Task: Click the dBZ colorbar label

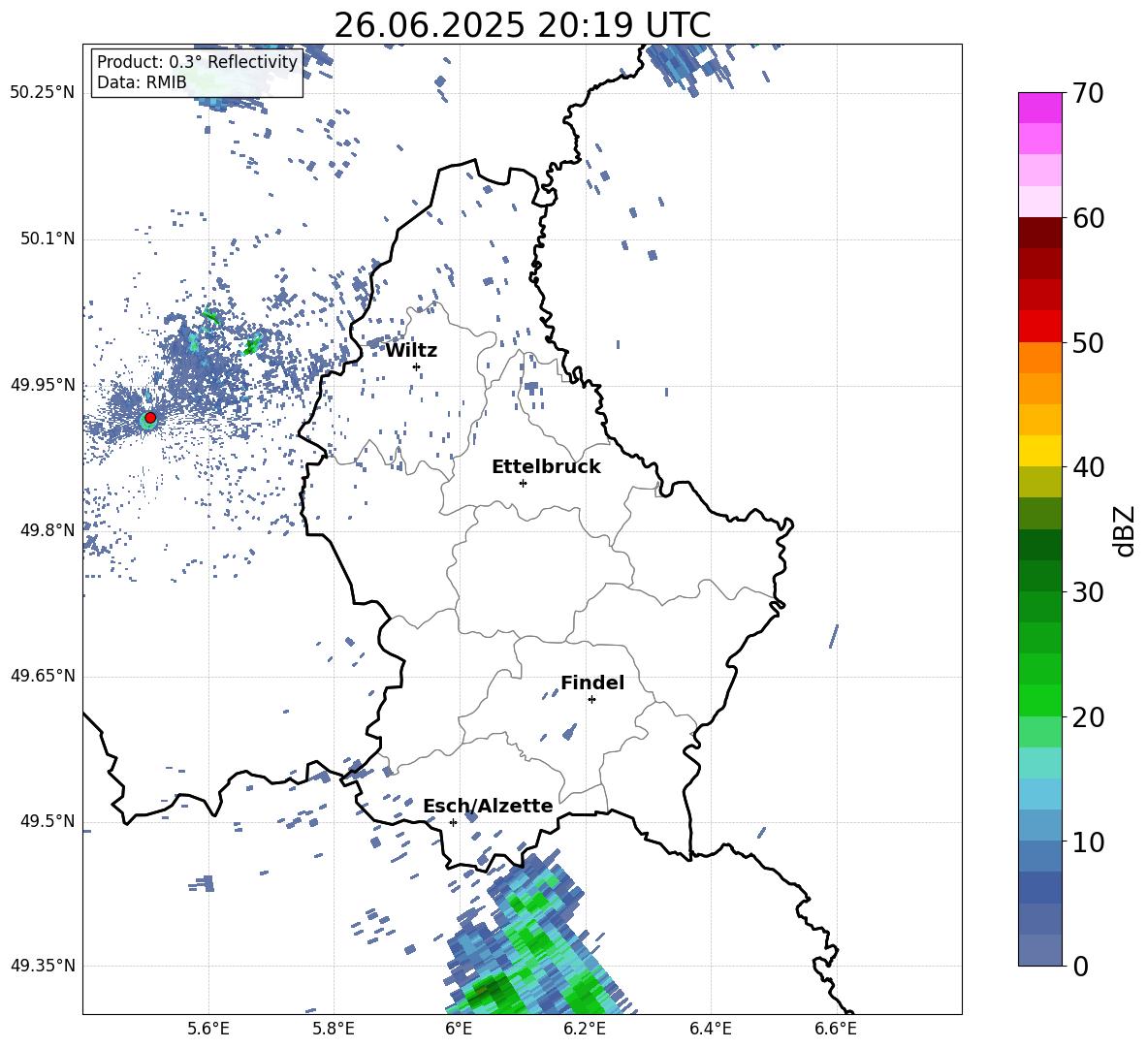Action: (x=1126, y=530)
